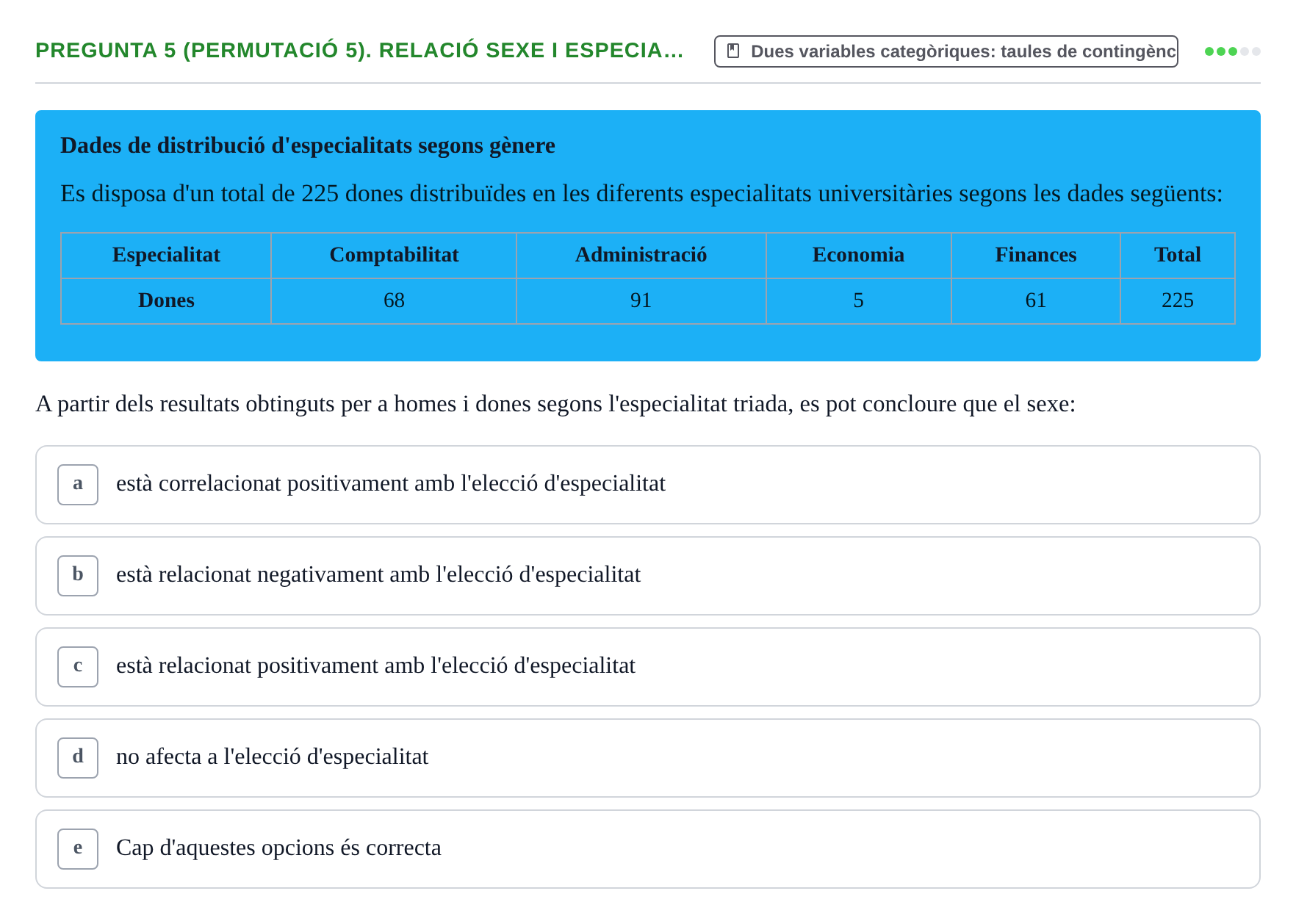Open the 'Dues variables categòriques' topic tag
This screenshot has height=924, width=1296.
coord(946,51)
